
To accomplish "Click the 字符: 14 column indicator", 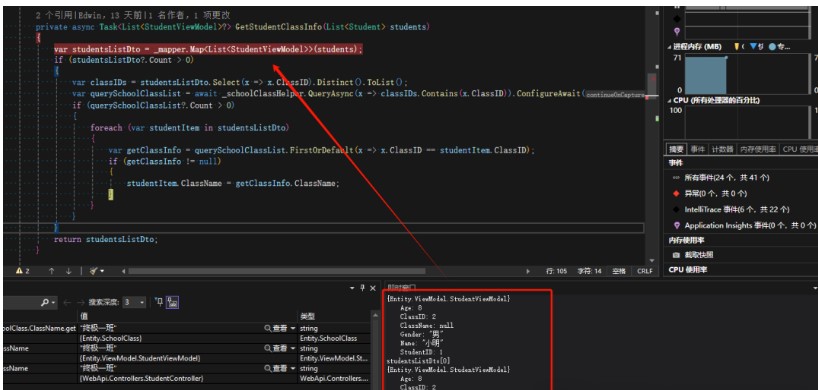I will 590,271.
